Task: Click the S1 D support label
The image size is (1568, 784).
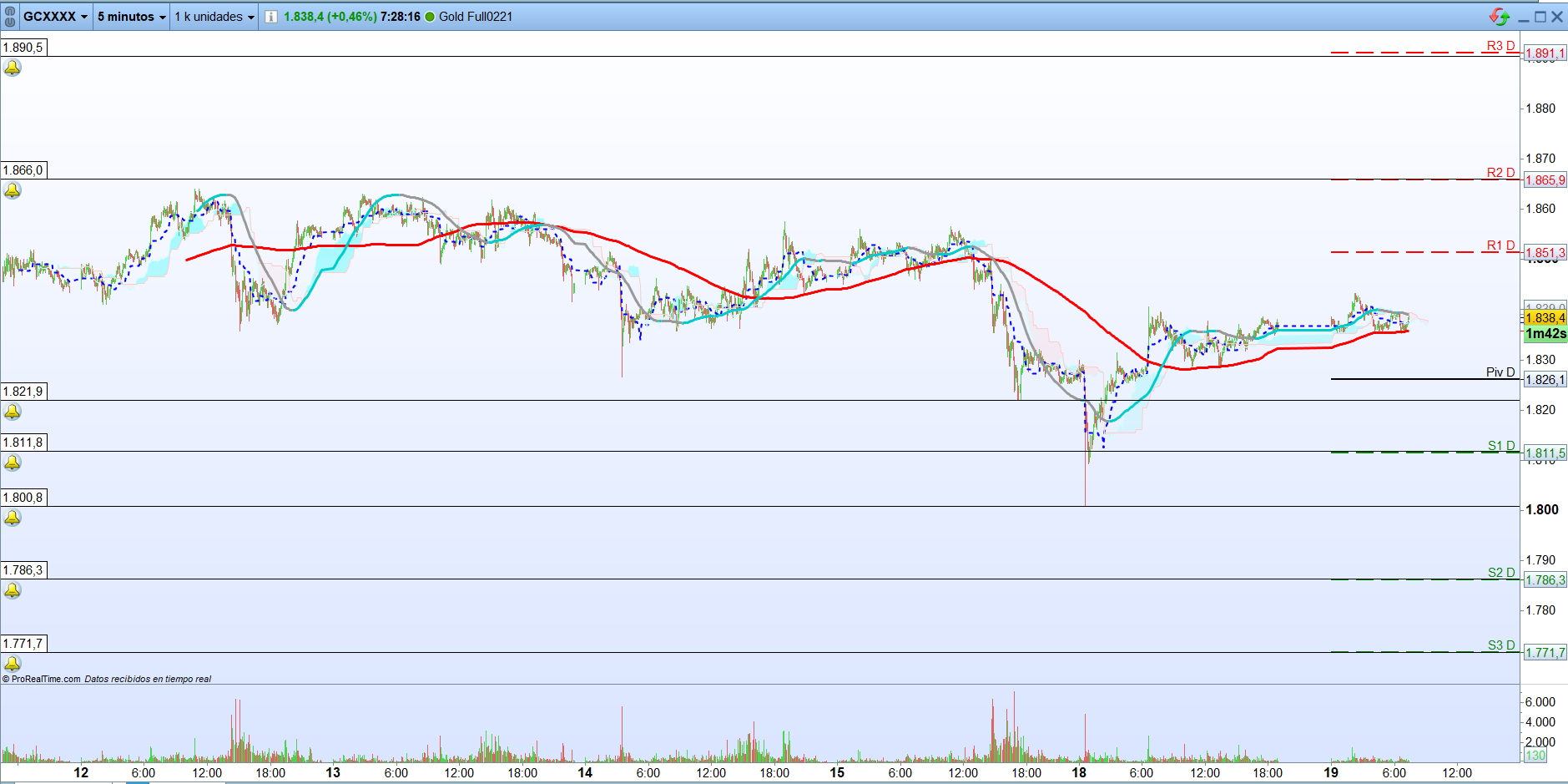Action: 1501,446
